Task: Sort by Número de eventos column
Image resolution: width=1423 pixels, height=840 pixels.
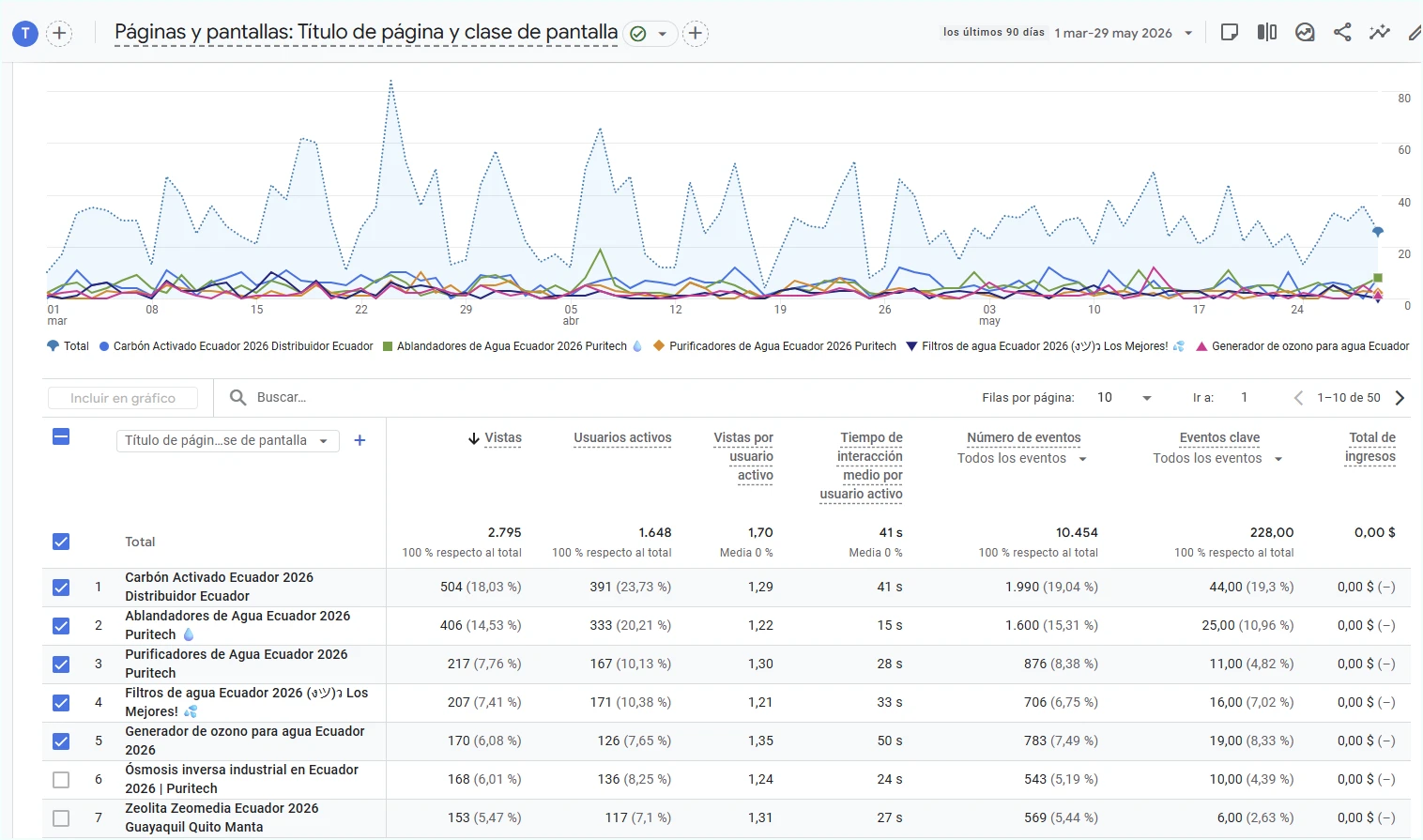Action: pyautogui.click(x=1024, y=438)
